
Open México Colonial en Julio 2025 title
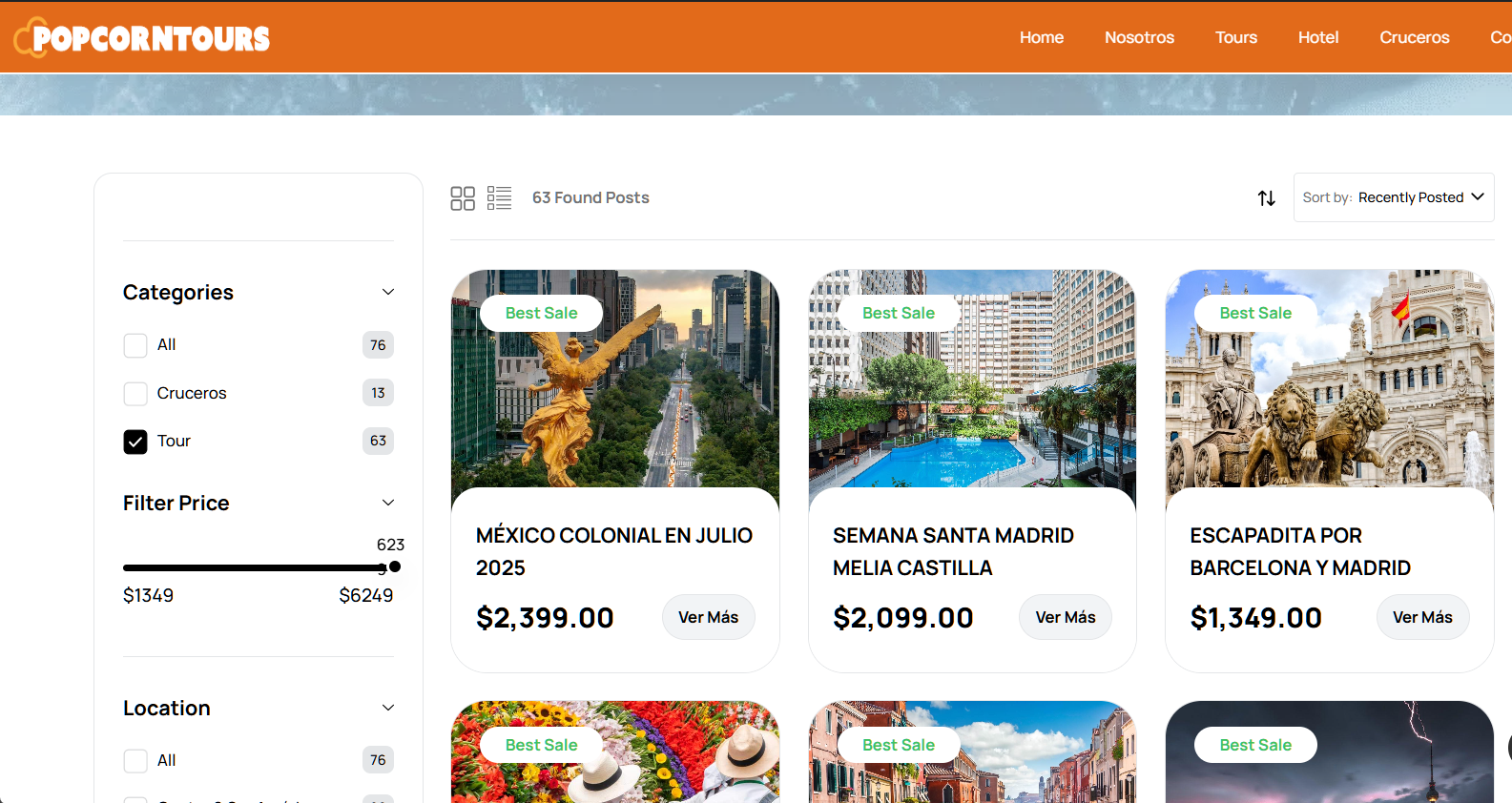coord(613,551)
